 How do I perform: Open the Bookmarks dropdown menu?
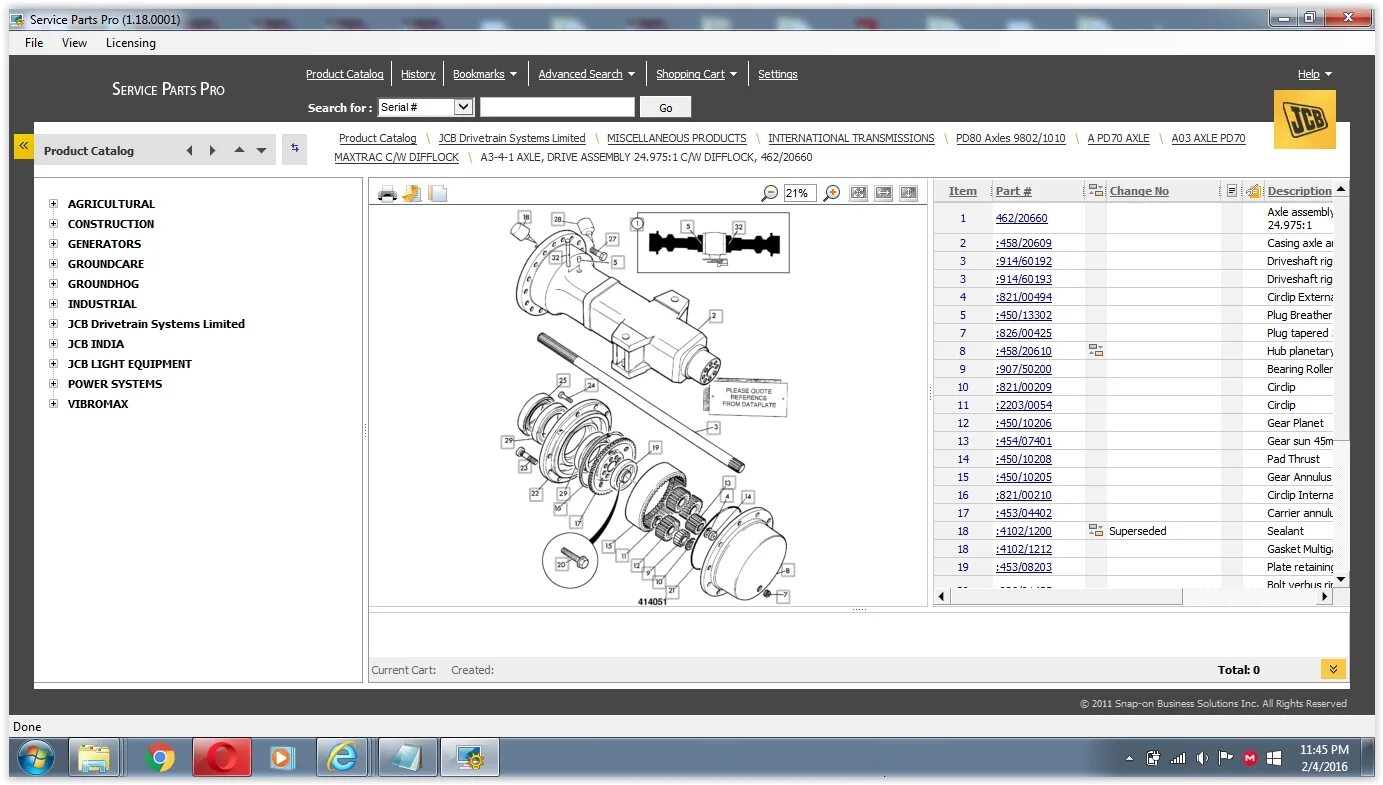485,74
